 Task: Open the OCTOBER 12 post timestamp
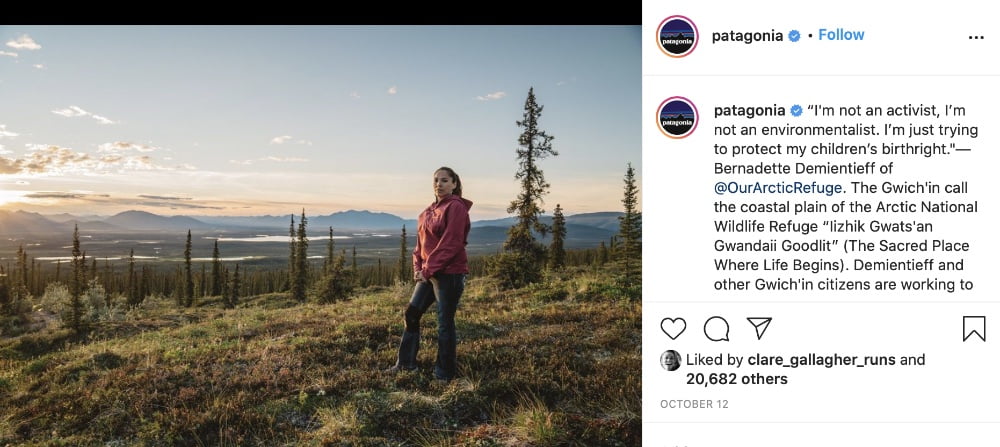[696, 404]
